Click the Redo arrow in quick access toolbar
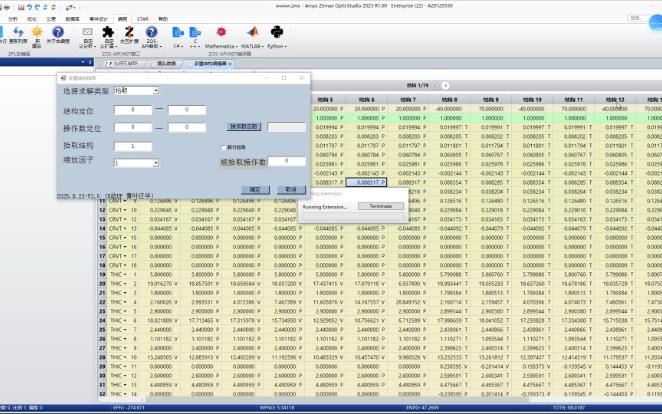The width and height of the screenshot is (662, 414). coord(37,7)
